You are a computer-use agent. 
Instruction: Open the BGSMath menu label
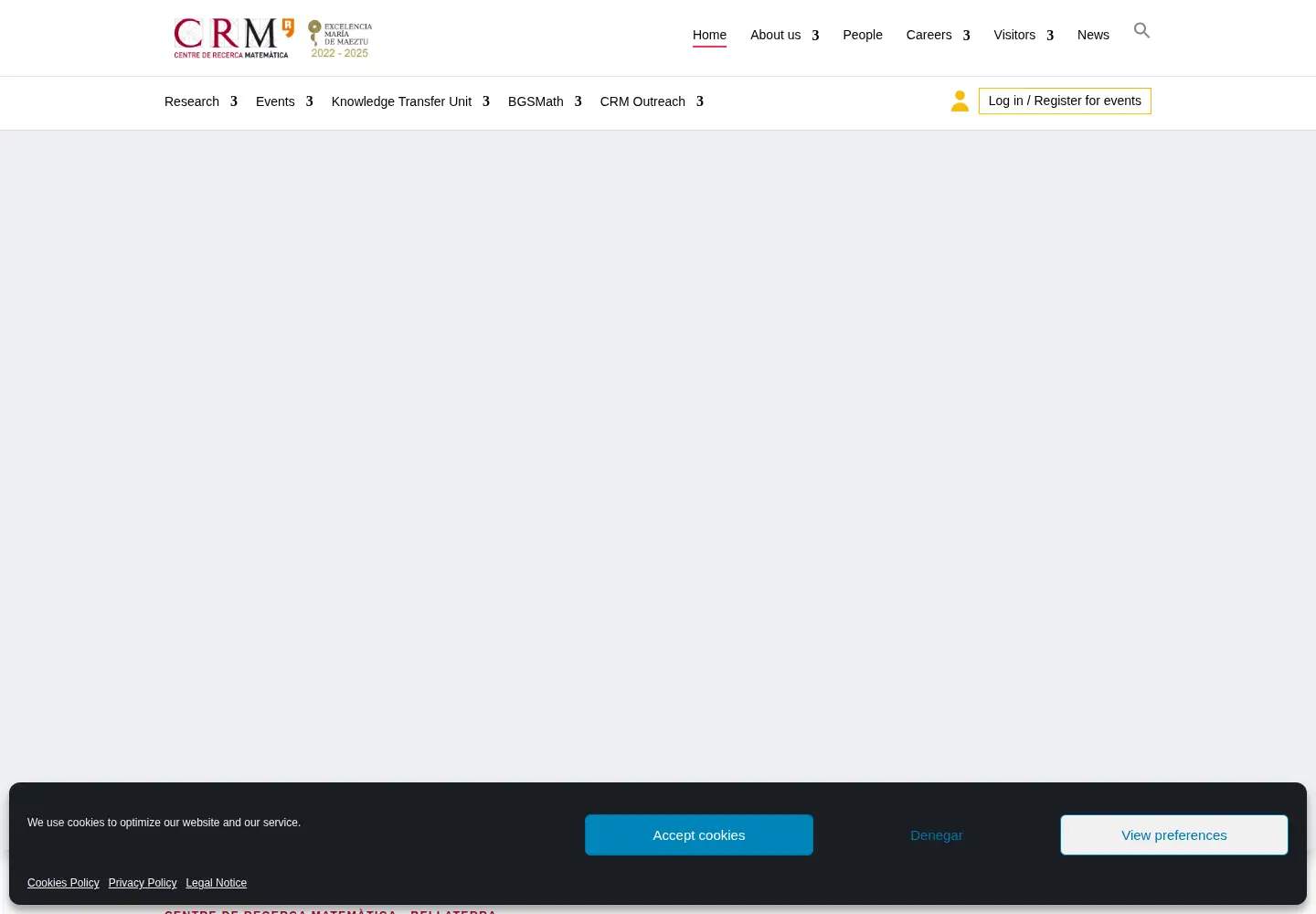(536, 101)
